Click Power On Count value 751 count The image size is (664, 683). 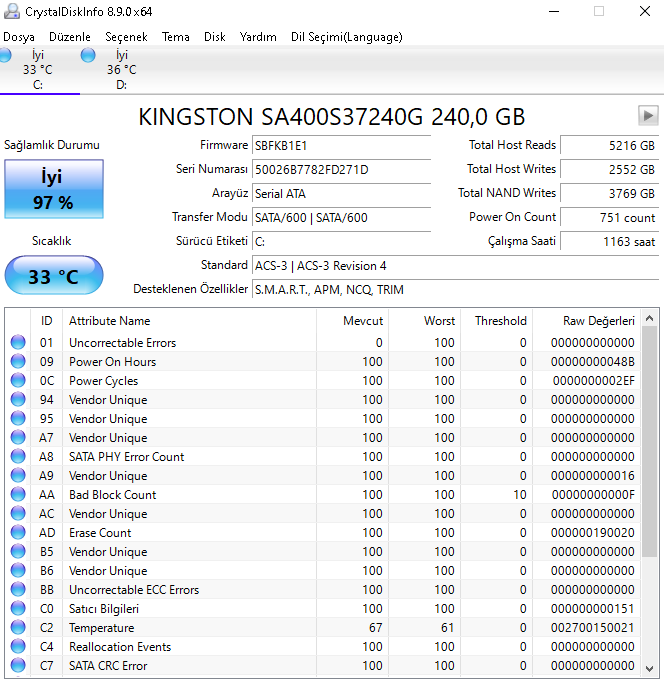pyautogui.click(x=610, y=217)
